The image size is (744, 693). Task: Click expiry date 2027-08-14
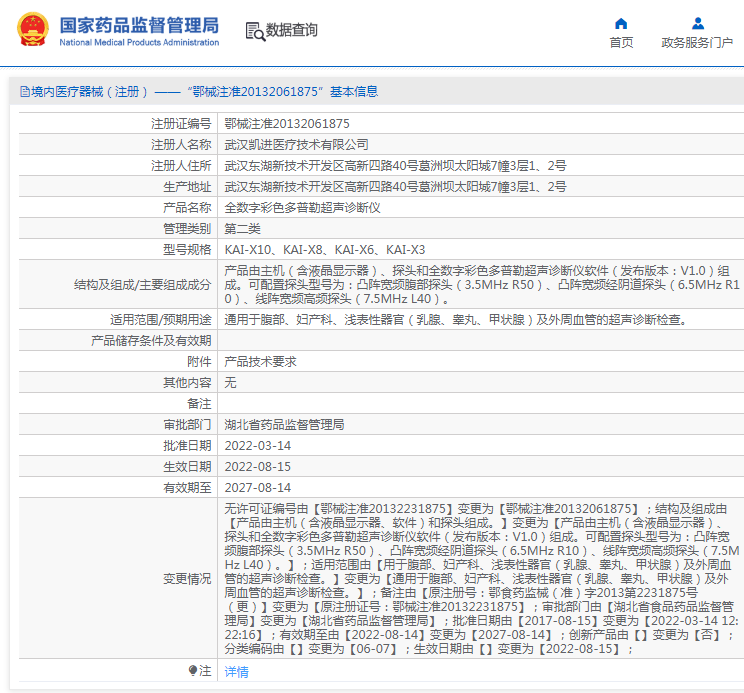pyautogui.click(x=258, y=488)
